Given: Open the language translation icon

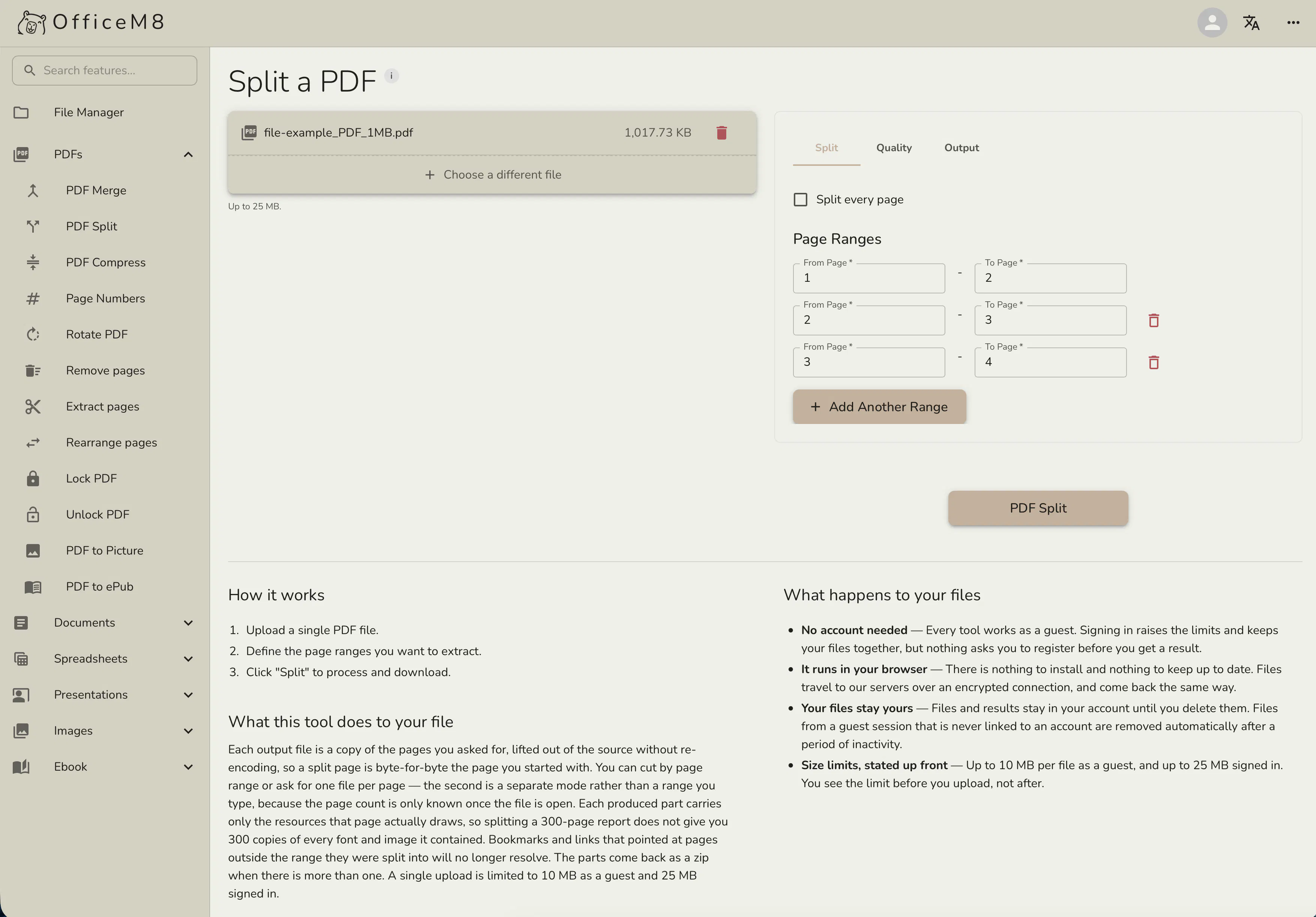Looking at the screenshot, I should coord(1251,23).
